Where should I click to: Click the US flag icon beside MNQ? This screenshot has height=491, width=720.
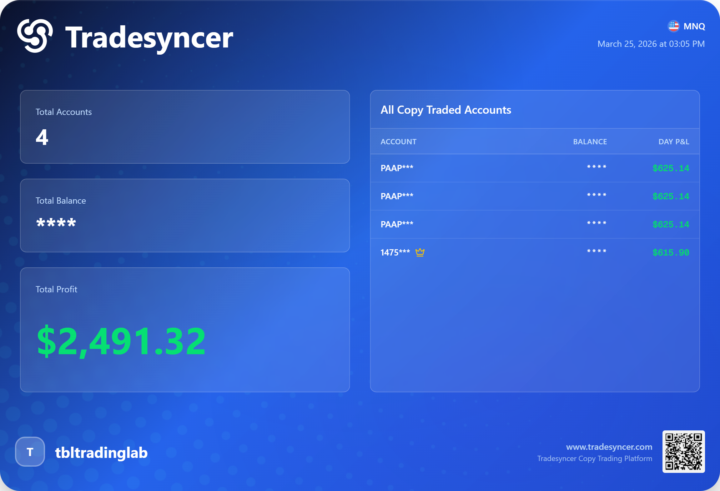(x=673, y=26)
